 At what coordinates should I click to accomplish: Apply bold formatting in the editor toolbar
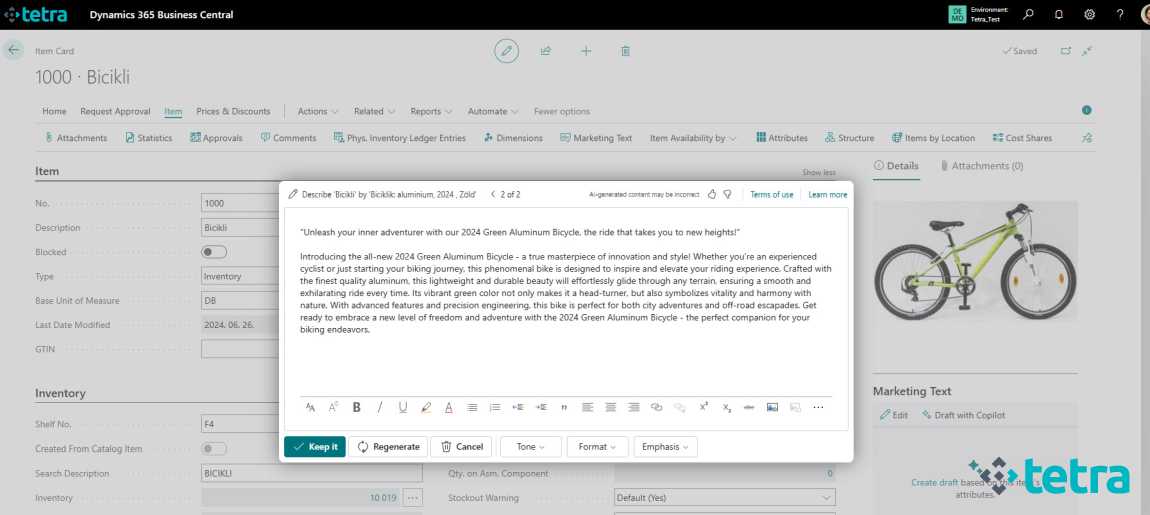[356, 407]
